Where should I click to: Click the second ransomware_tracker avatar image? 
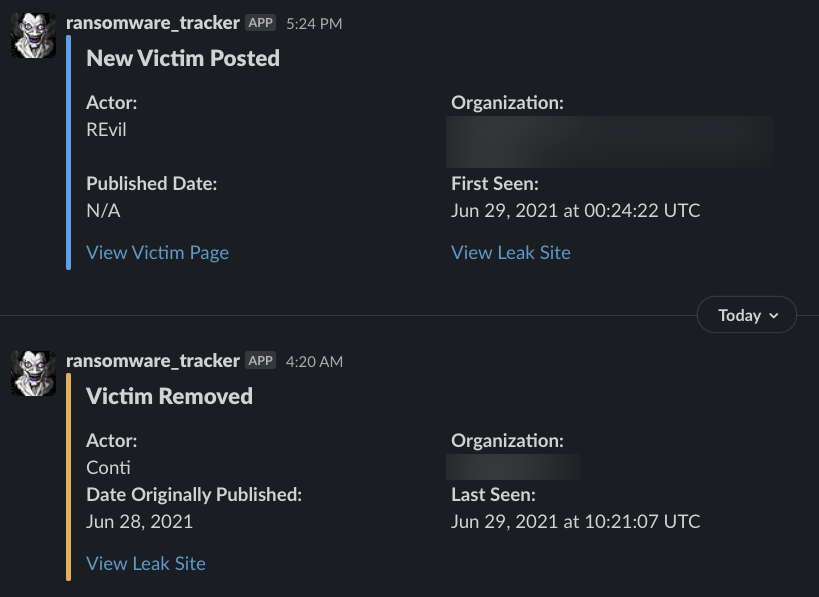33,373
